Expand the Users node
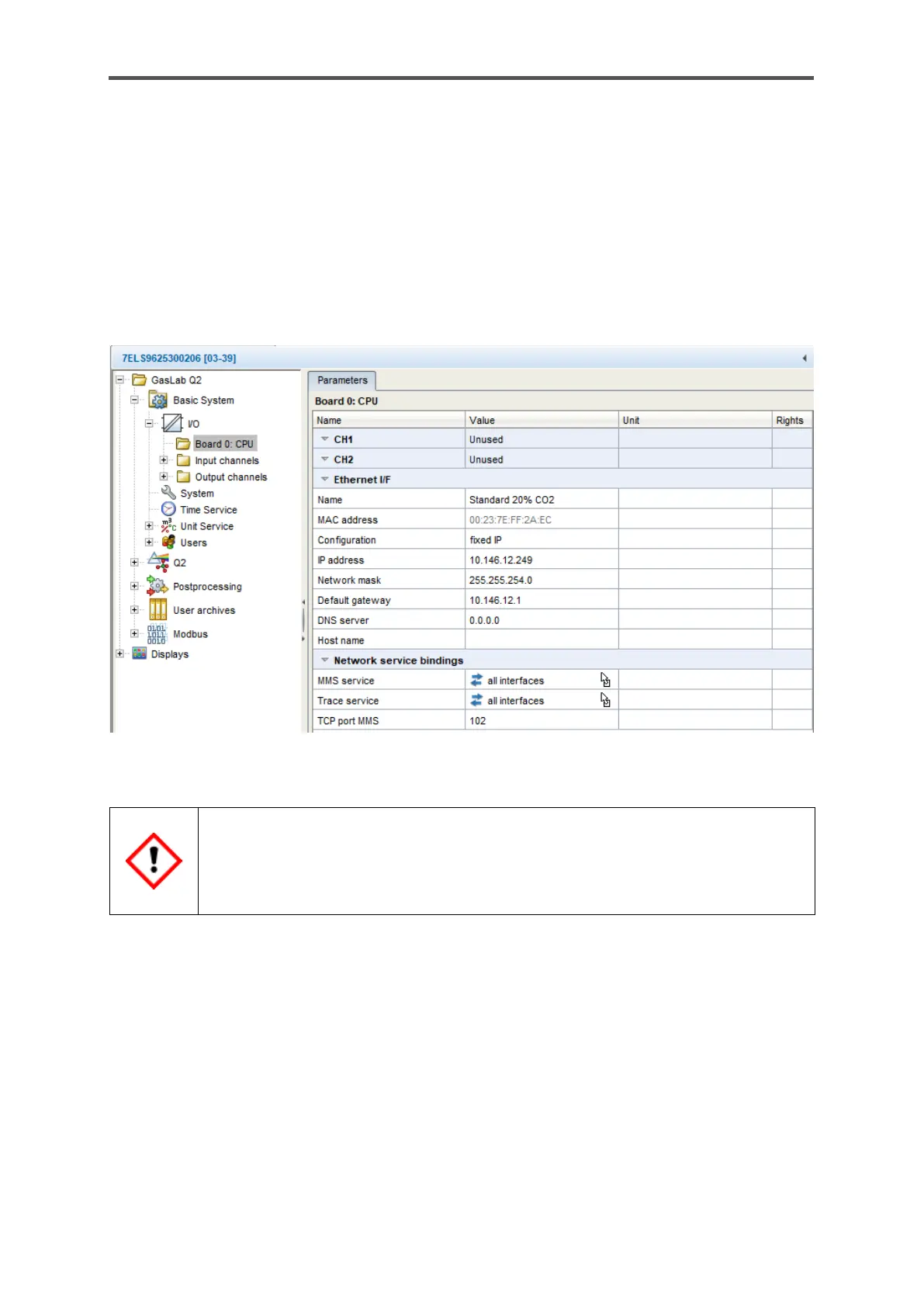The height and width of the screenshot is (1307, 924). [149, 542]
